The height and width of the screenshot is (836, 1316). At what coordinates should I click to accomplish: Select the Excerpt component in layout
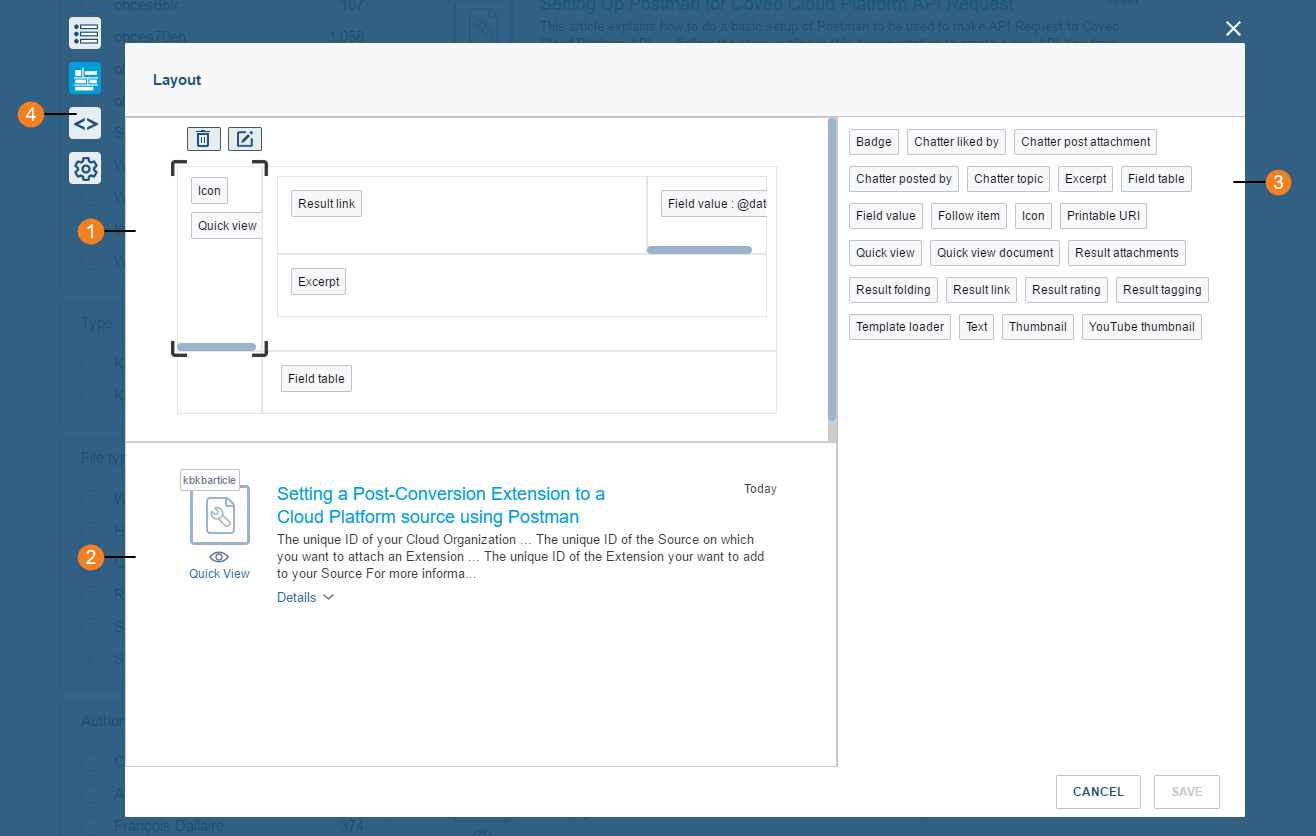(x=319, y=282)
